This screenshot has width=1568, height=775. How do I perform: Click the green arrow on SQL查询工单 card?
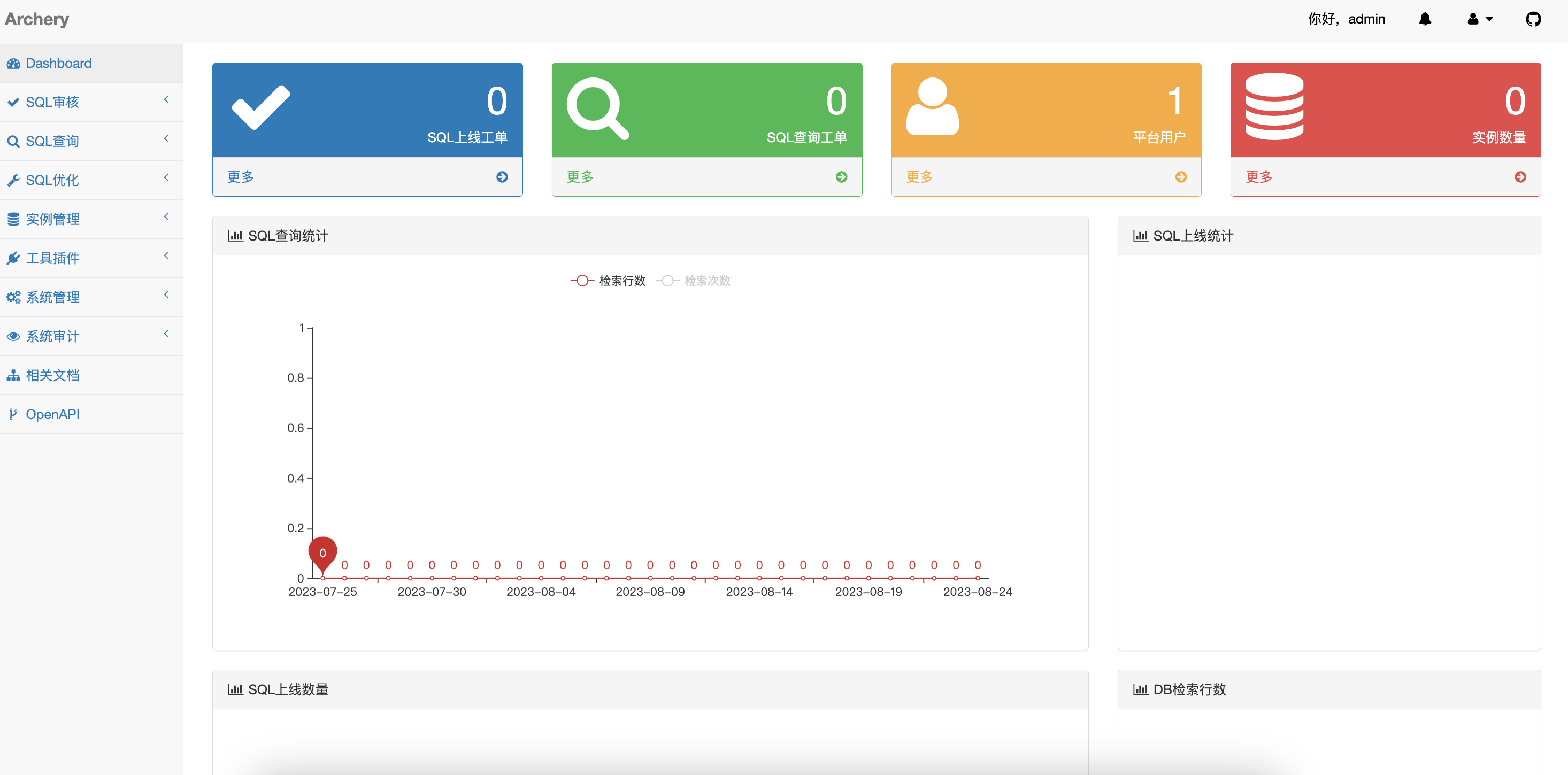coord(841,177)
